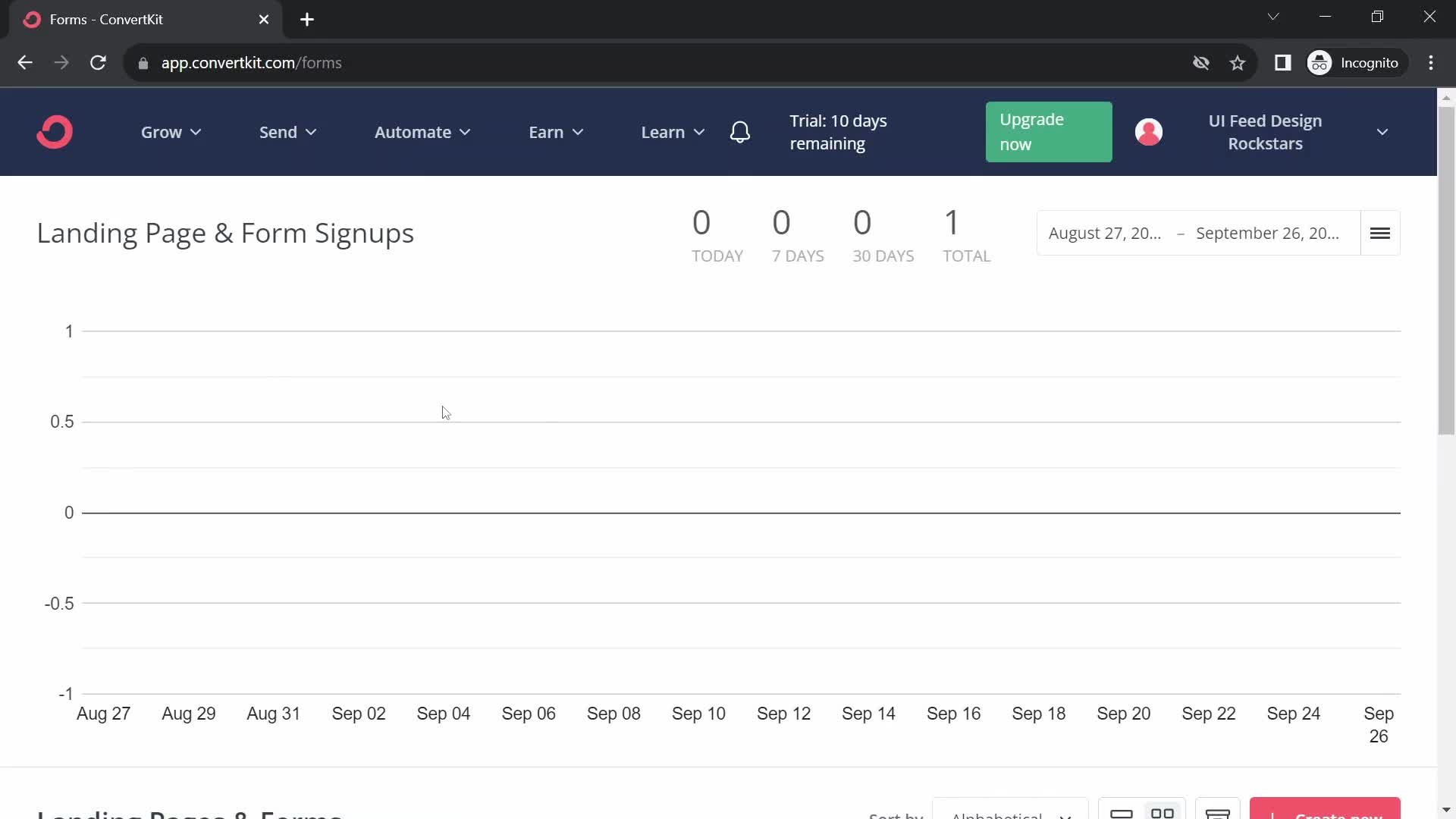Expand the Send dropdown menu
This screenshot has height=819, width=1456.
click(287, 131)
